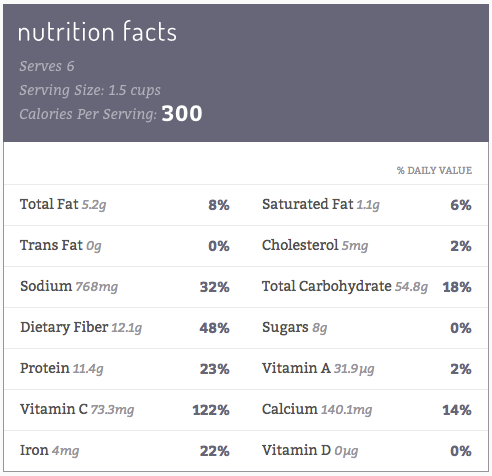Click the 48% Dietary Fiber percentage
Screen dimensions: 492x476
point(215,328)
